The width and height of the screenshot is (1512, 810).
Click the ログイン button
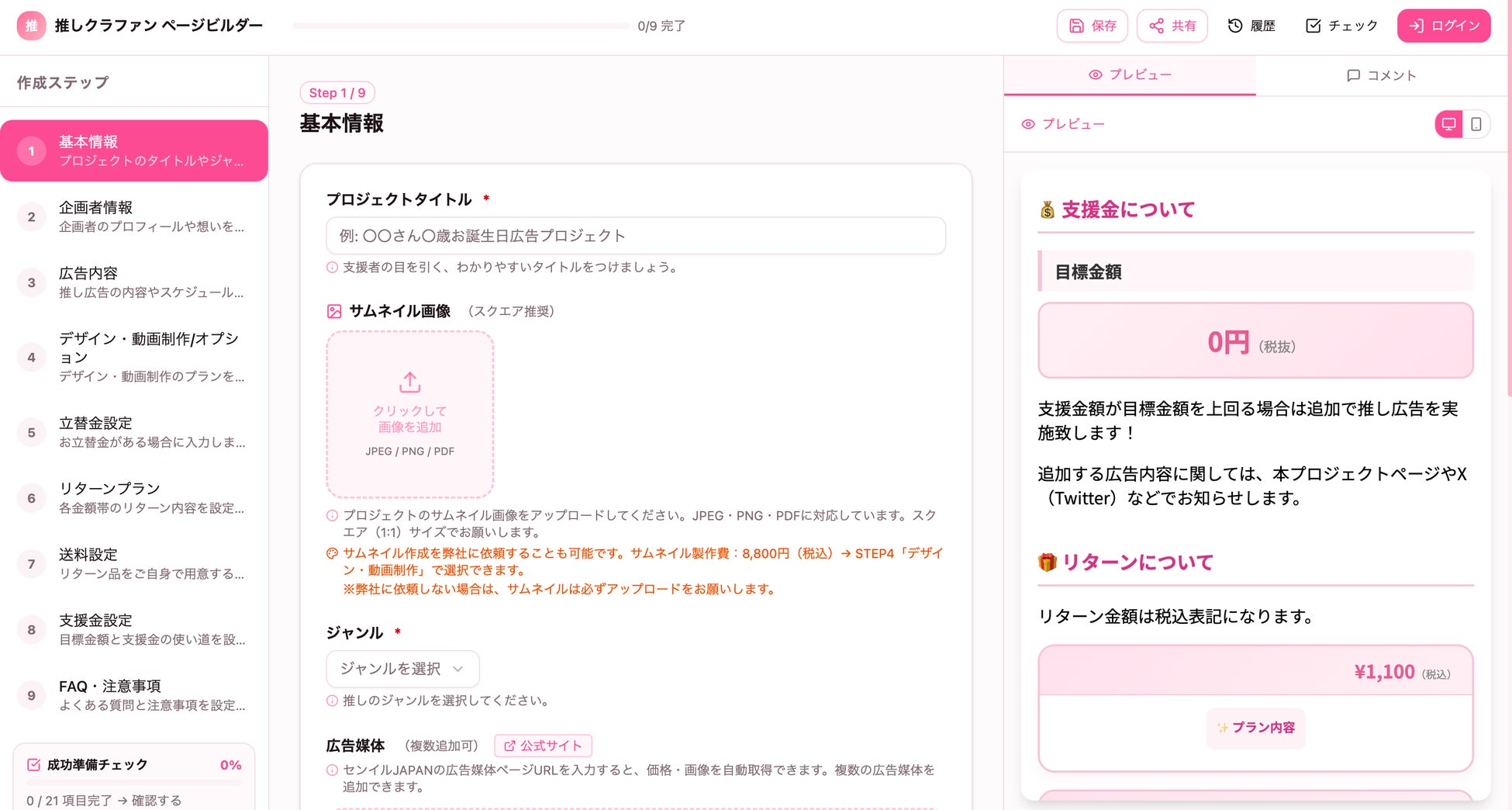[x=1444, y=26]
